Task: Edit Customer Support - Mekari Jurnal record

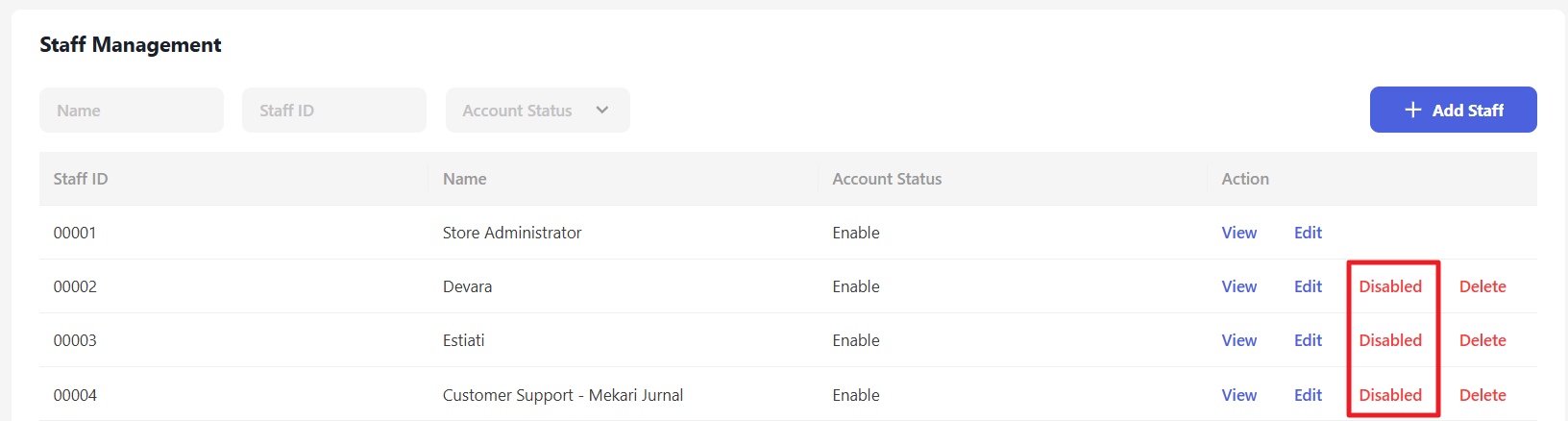Action: pos(1308,395)
